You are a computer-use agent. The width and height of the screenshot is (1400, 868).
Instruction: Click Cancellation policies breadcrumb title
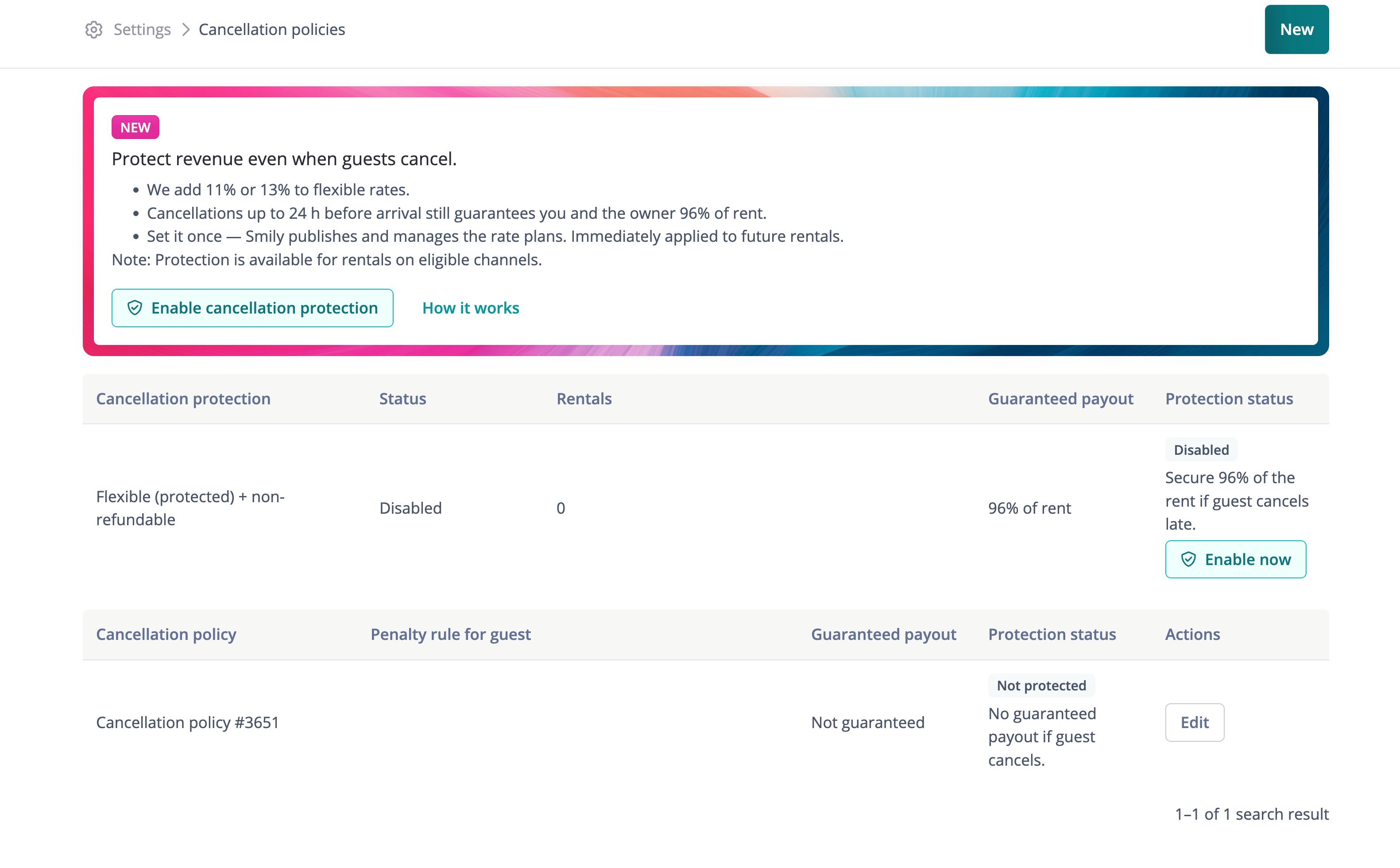[272, 29]
